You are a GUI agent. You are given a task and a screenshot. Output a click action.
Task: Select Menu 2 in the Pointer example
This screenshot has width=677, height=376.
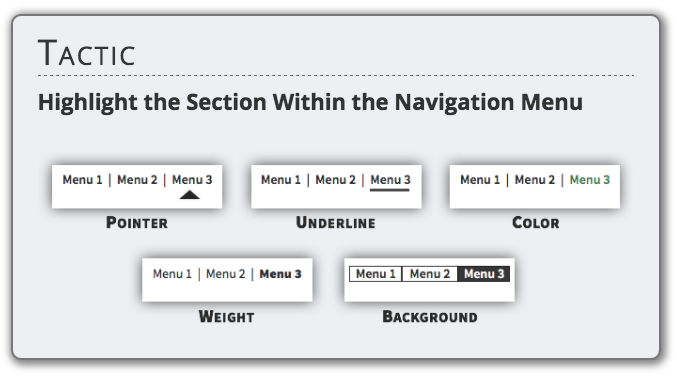137,180
